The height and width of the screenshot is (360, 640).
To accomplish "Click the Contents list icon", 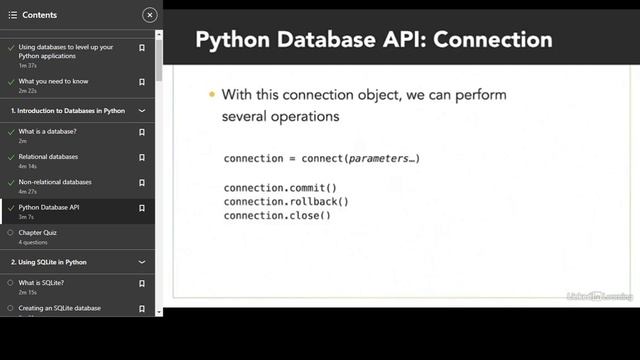I will (x=13, y=15).
